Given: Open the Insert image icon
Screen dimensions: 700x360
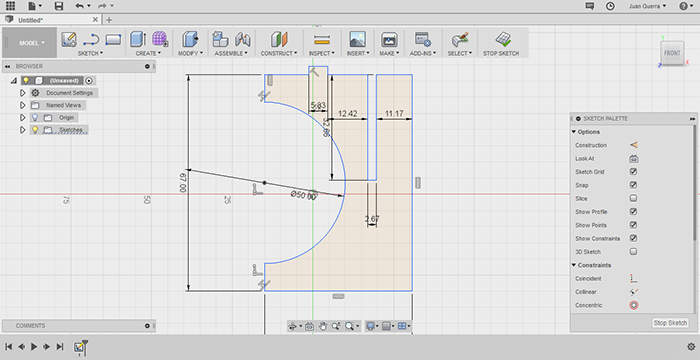Looking at the screenshot, I should (358, 39).
